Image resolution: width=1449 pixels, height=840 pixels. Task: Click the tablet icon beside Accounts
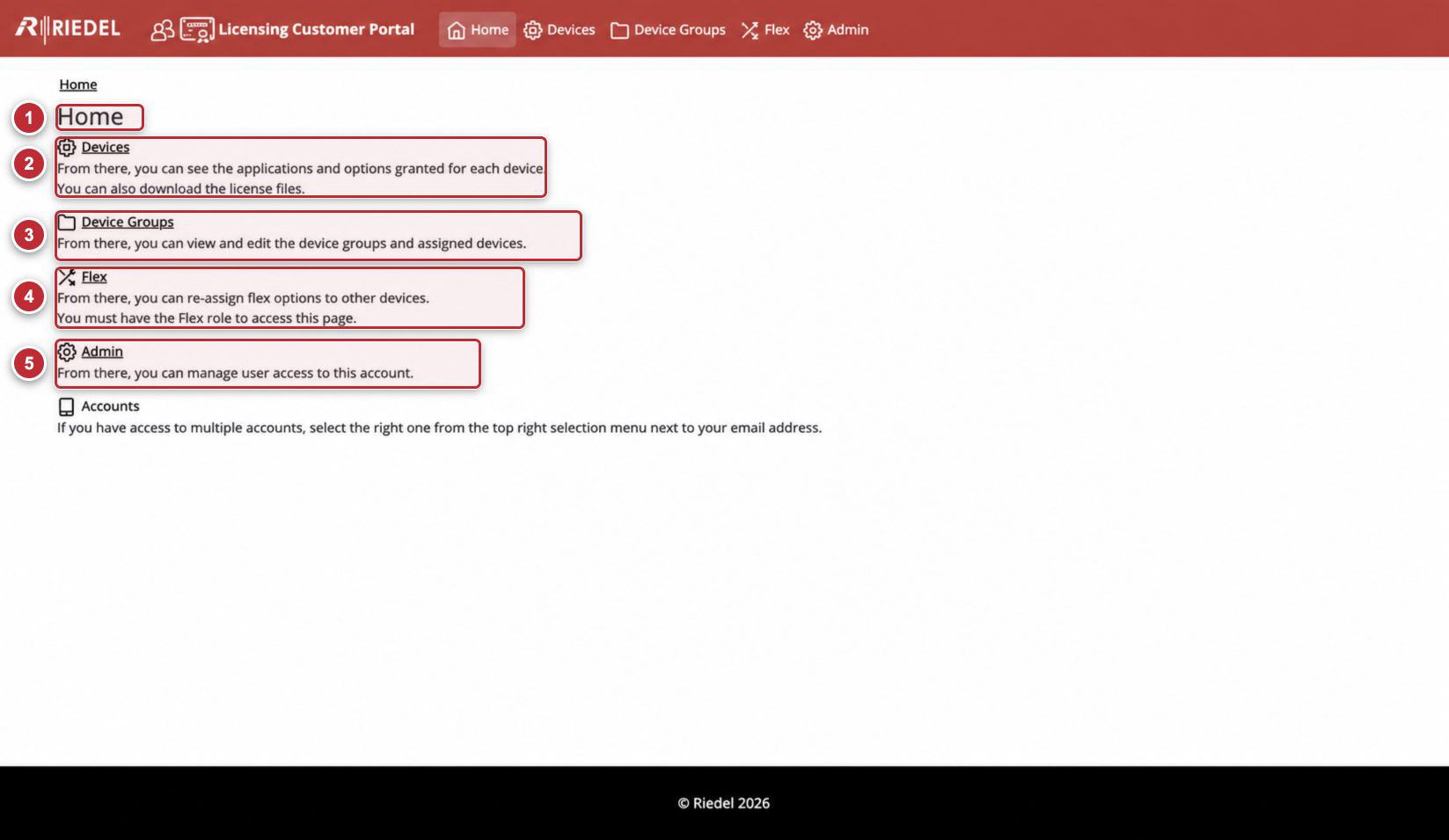click(67, 406)
